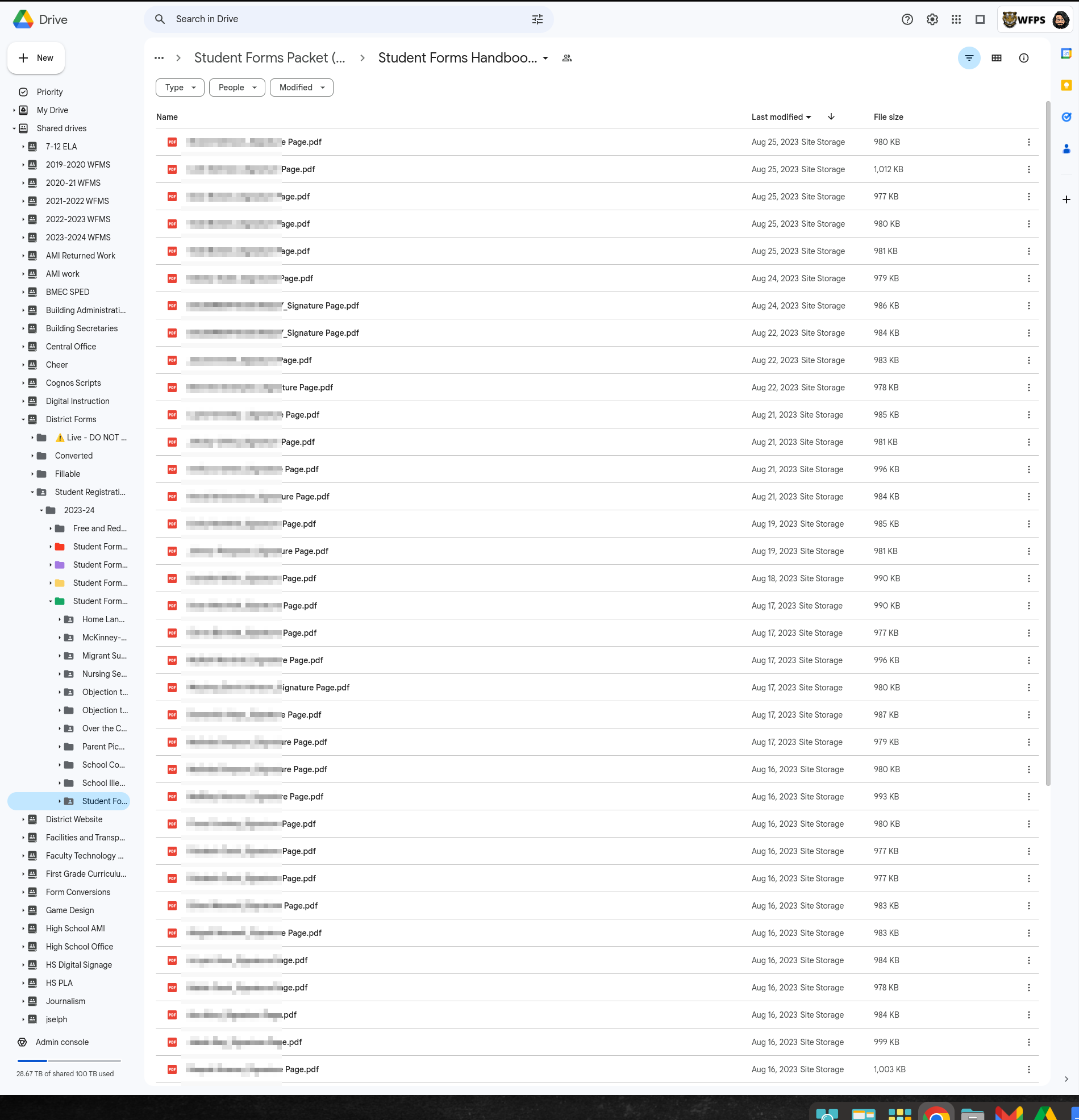Image resolution: width=1079 pixels, height=1120 pixels.
Task: Open the Help and support icon
Action: pyautogui.click(x=907, y=19)
